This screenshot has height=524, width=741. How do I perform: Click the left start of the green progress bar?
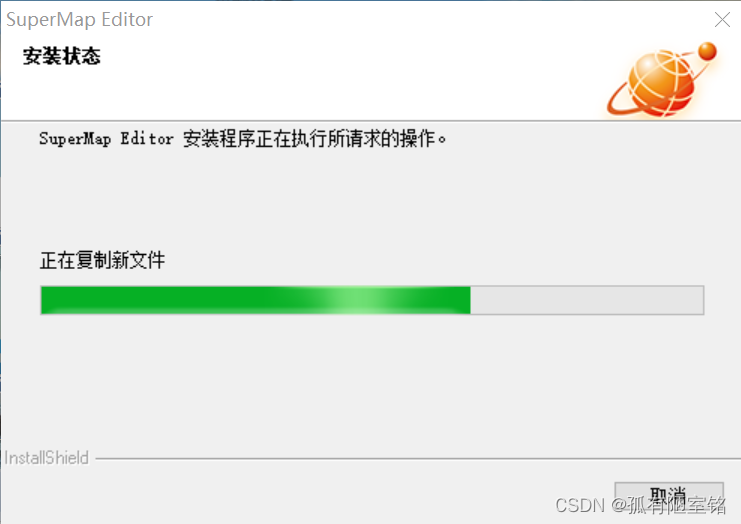tap(46, 300)
